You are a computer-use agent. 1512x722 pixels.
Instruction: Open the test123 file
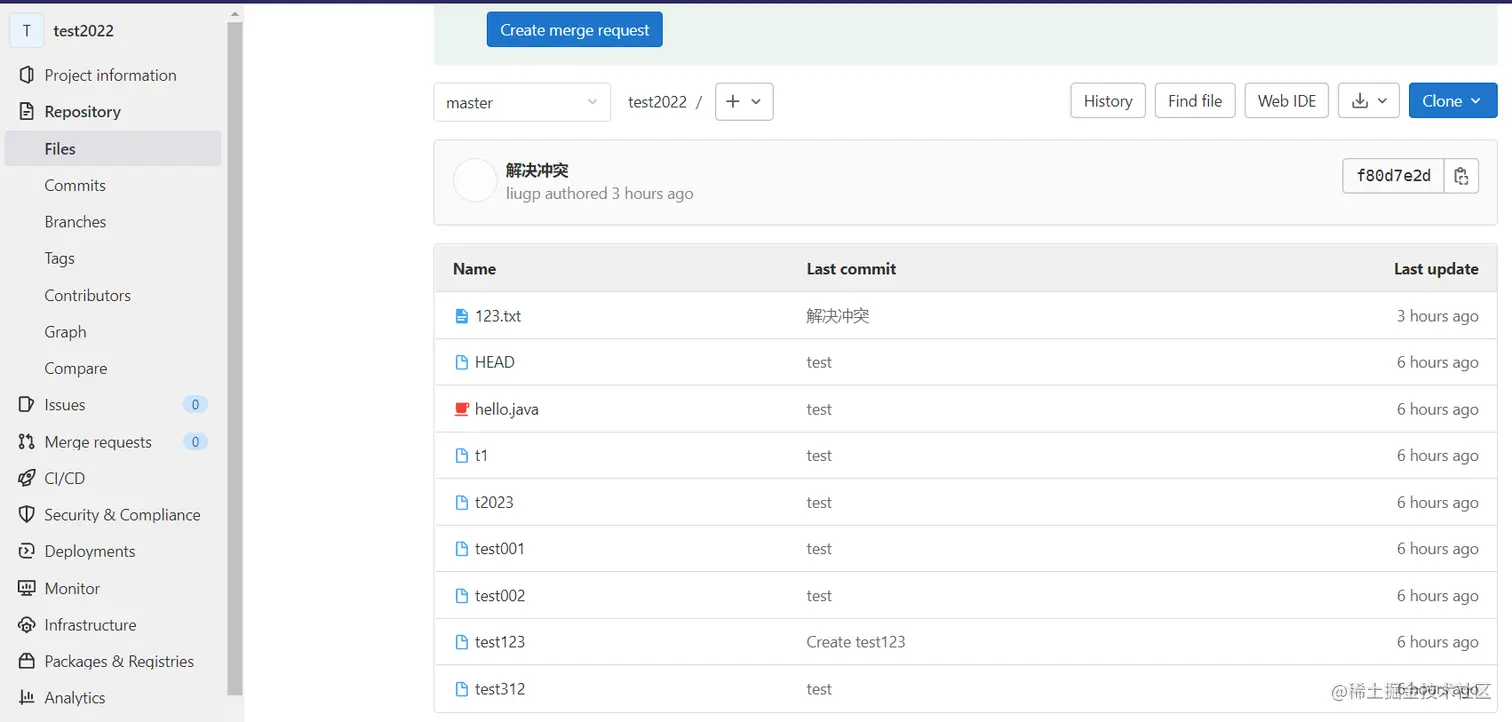[x=500, y=642]
